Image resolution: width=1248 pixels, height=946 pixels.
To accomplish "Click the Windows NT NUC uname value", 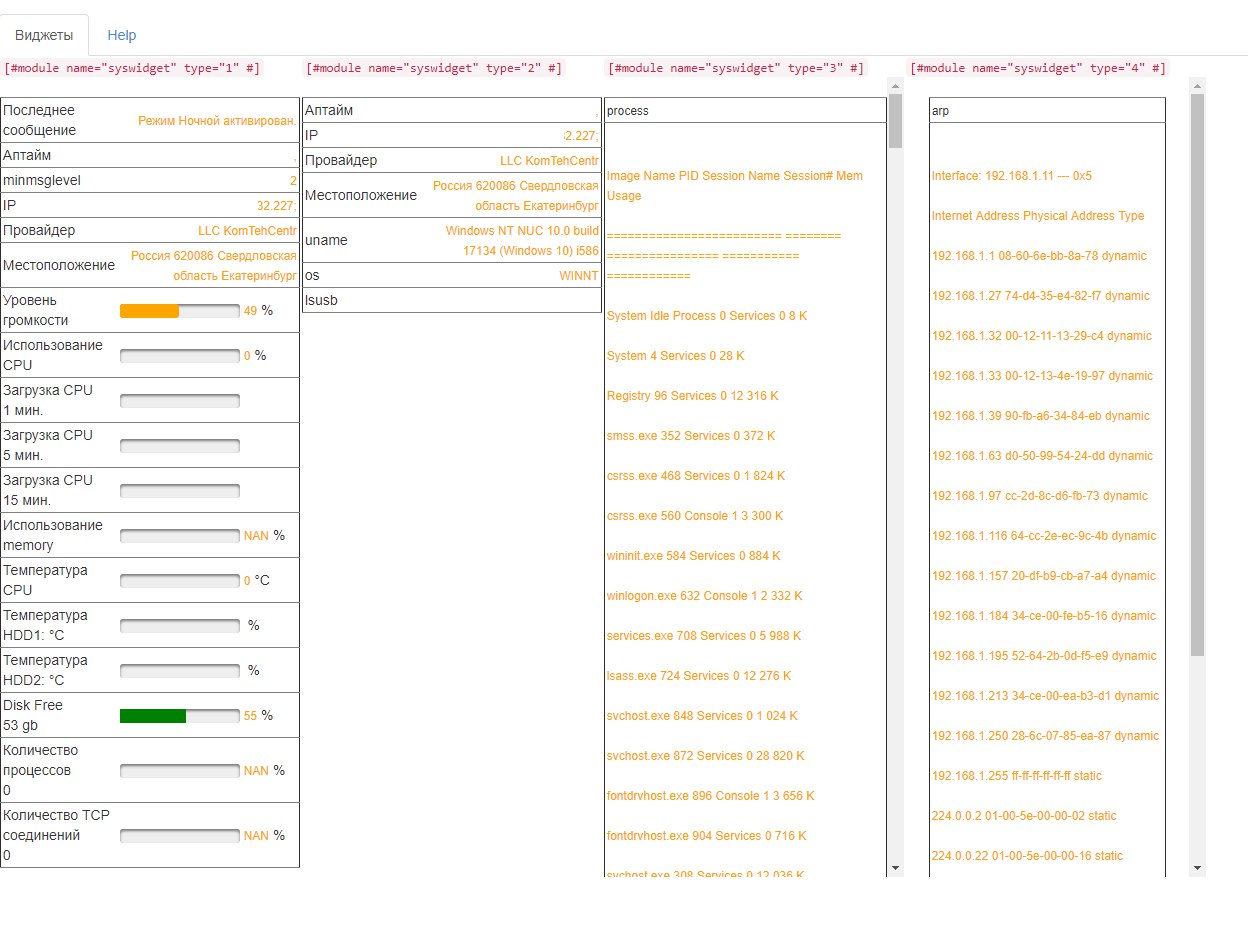I will click(x=522, y=241).
